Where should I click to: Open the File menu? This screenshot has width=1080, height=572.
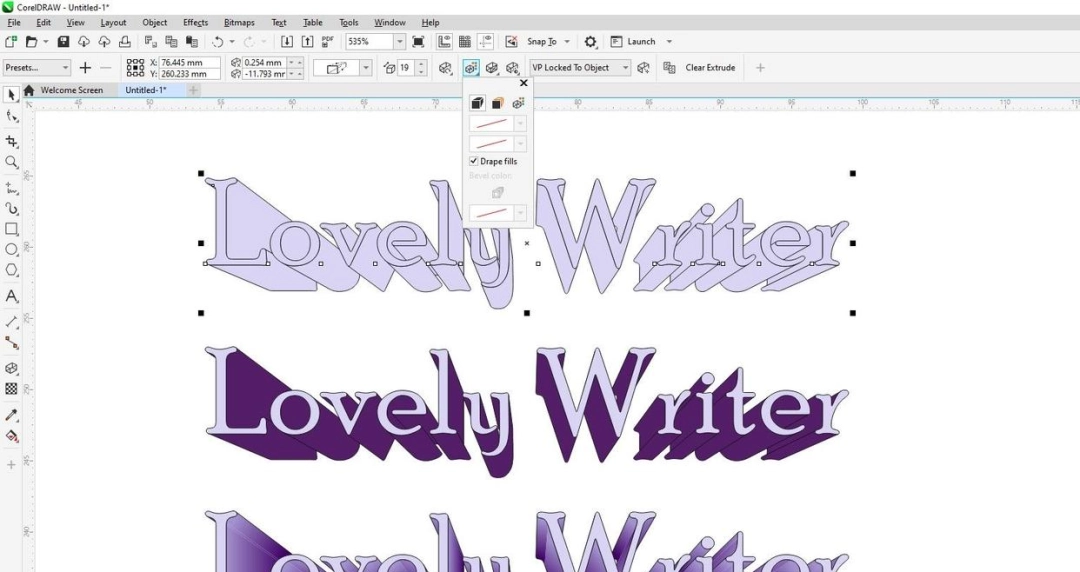(14, 23)
